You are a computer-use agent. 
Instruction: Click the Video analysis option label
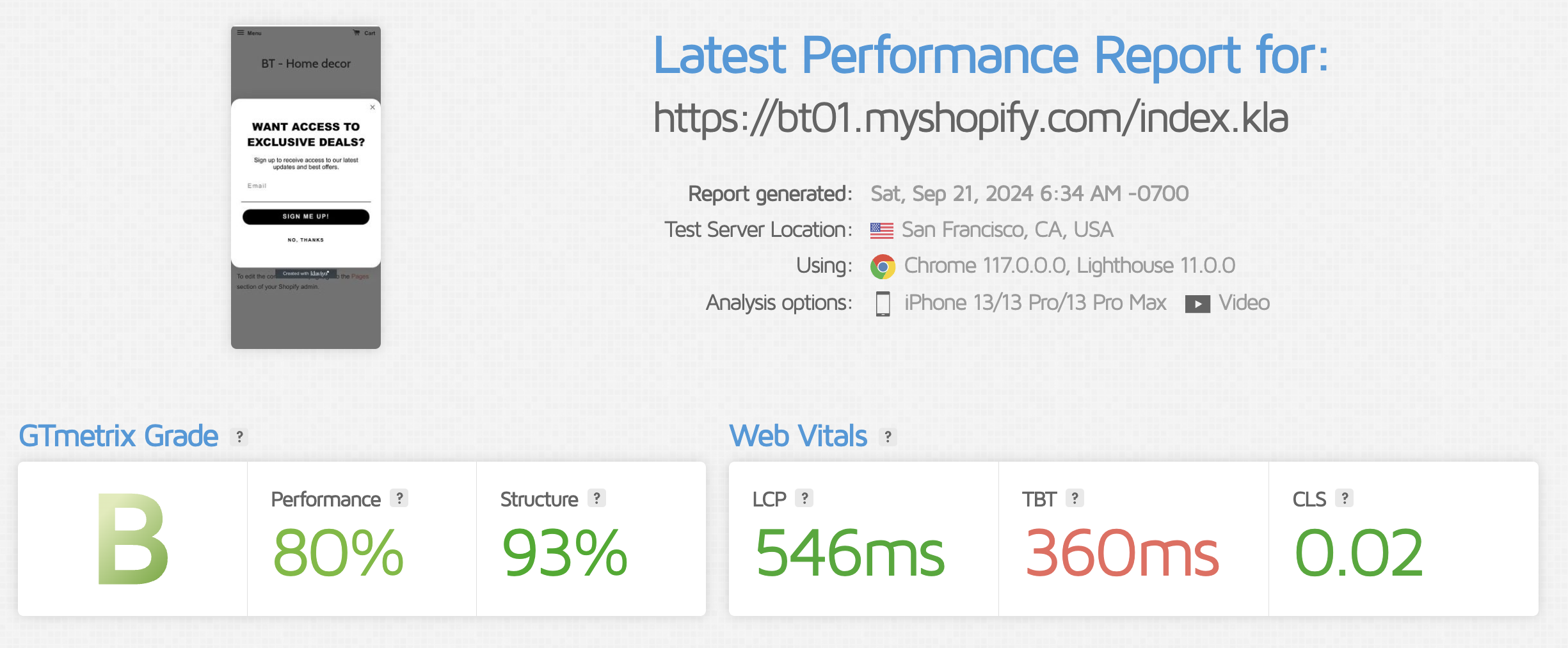[1244, 303]
